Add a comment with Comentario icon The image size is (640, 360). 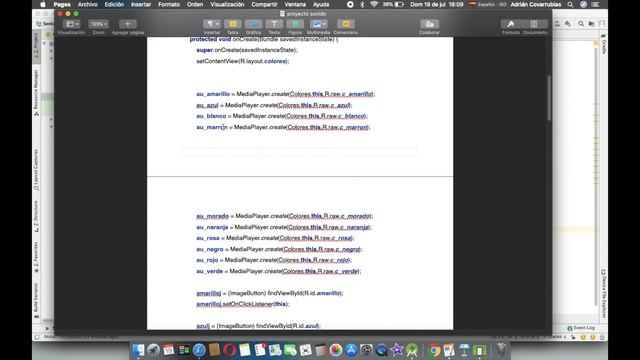pyautogui.click(x=346, y=24)
